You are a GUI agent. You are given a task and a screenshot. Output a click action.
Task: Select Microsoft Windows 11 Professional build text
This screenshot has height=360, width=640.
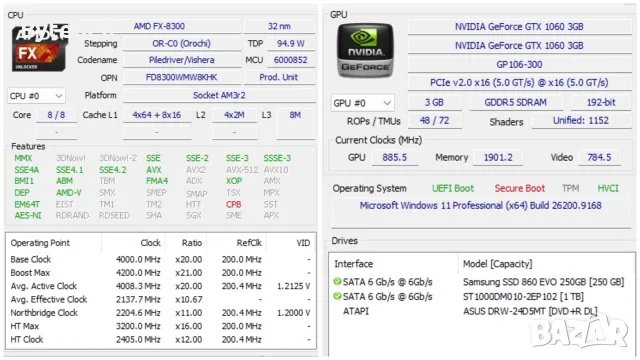click(x=480, y=206)
